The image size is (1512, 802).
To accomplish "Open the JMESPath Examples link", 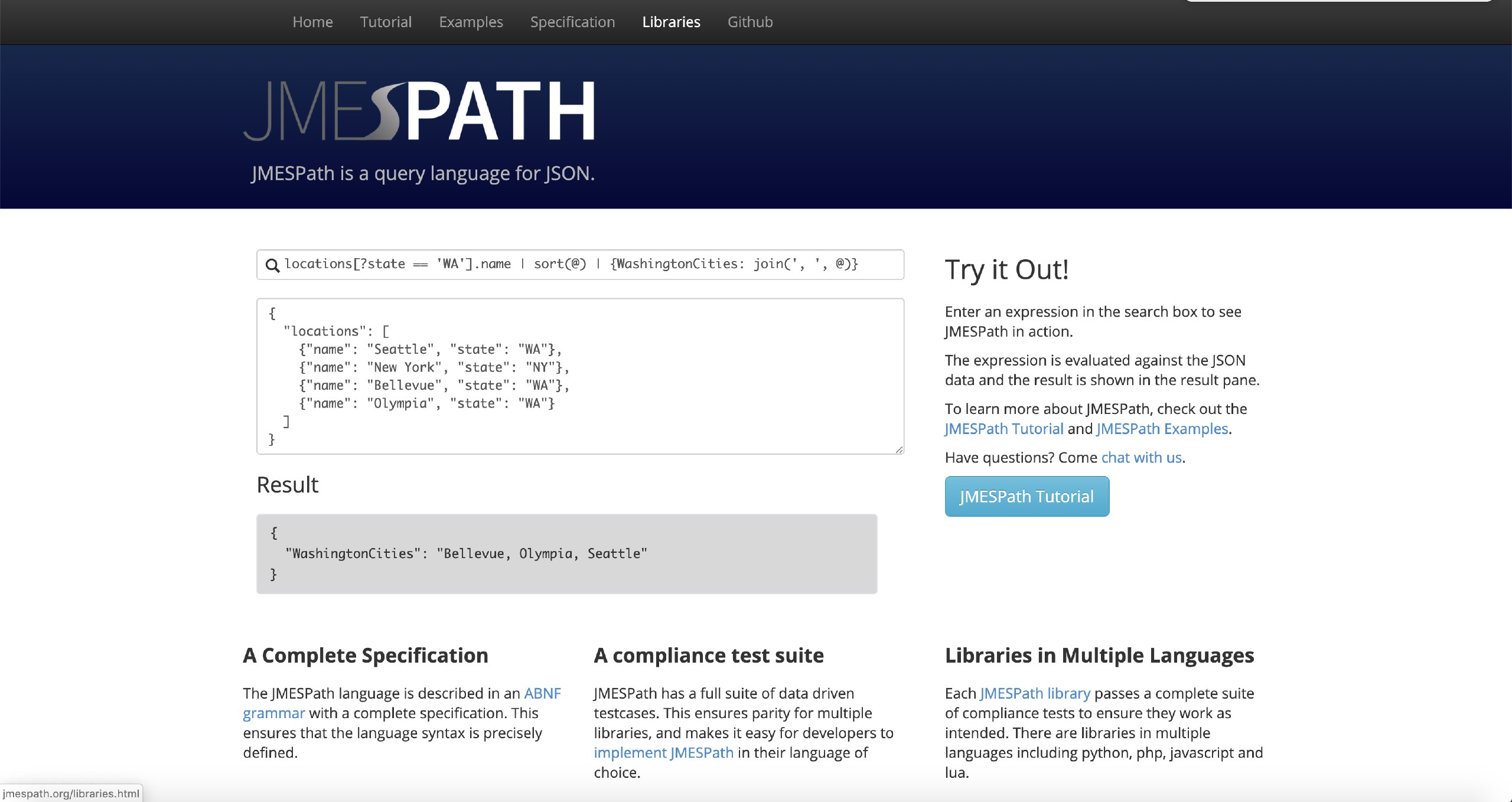I will (1162, 428).
